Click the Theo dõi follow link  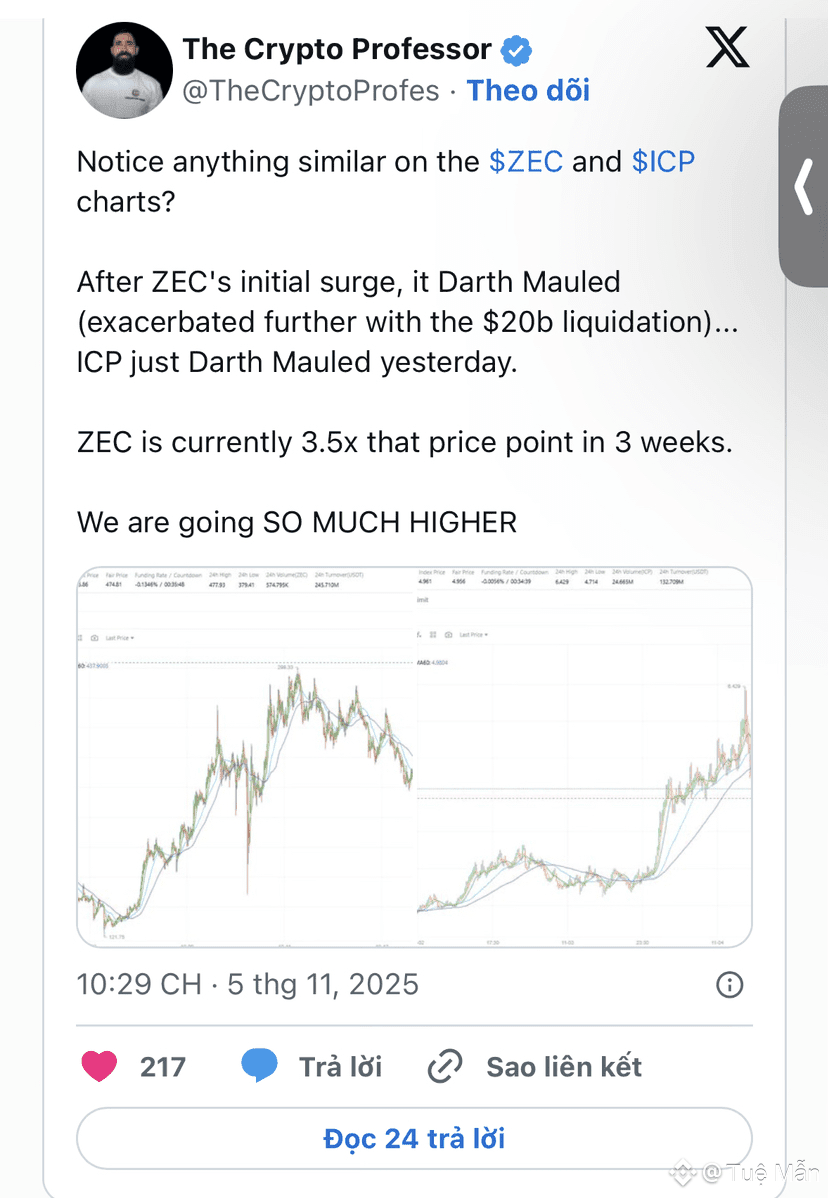click(528, 91)
